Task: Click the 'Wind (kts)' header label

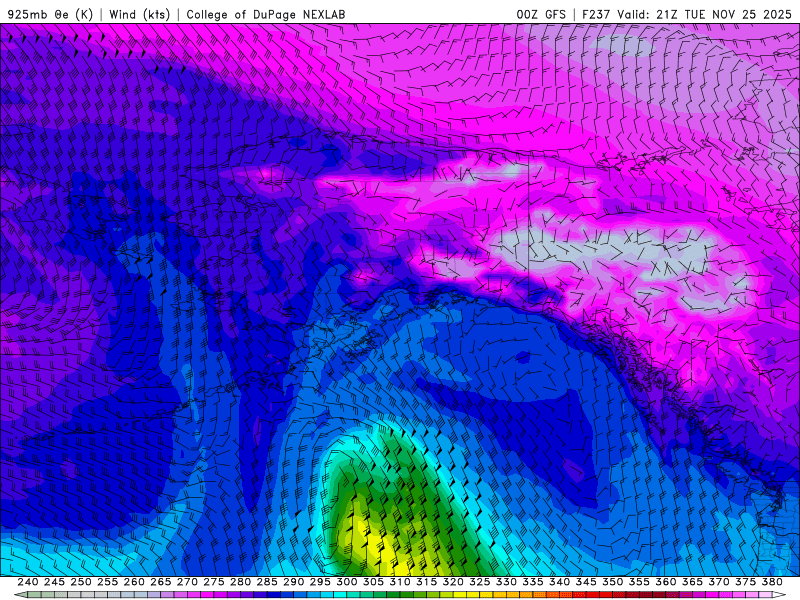Action: pos(140,14)
